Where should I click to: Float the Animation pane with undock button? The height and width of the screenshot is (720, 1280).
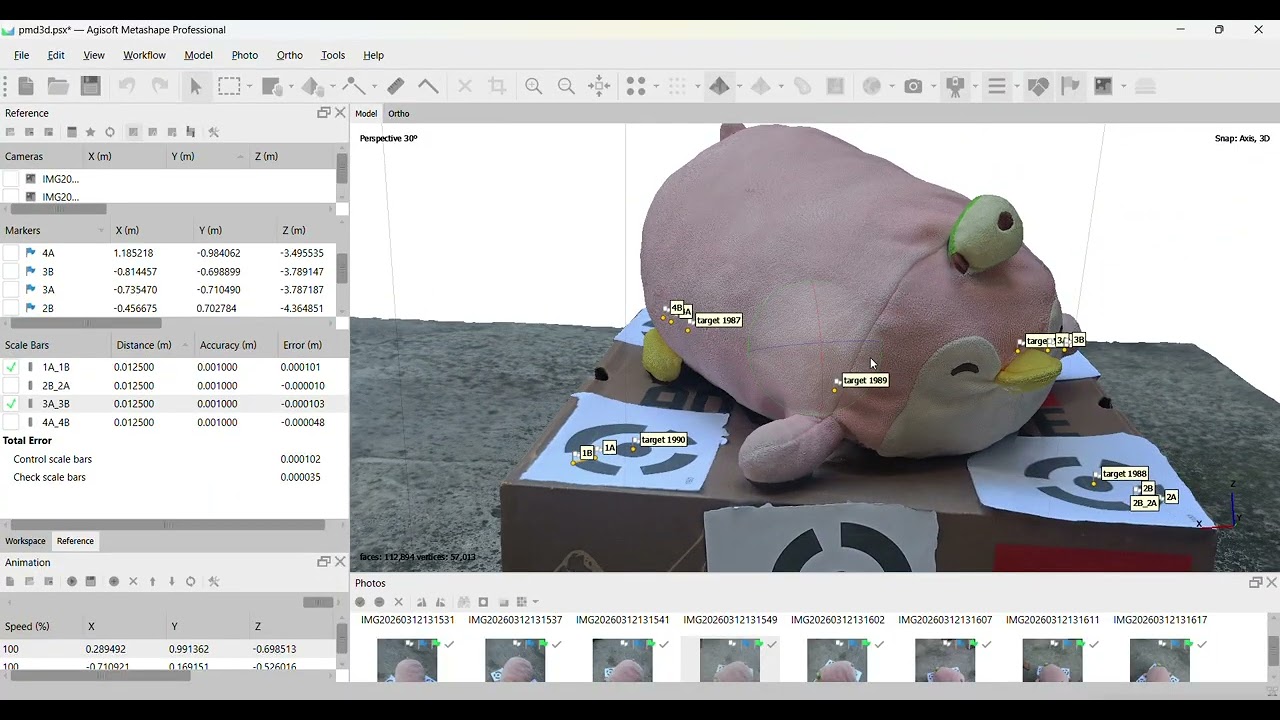click(323, 562)
